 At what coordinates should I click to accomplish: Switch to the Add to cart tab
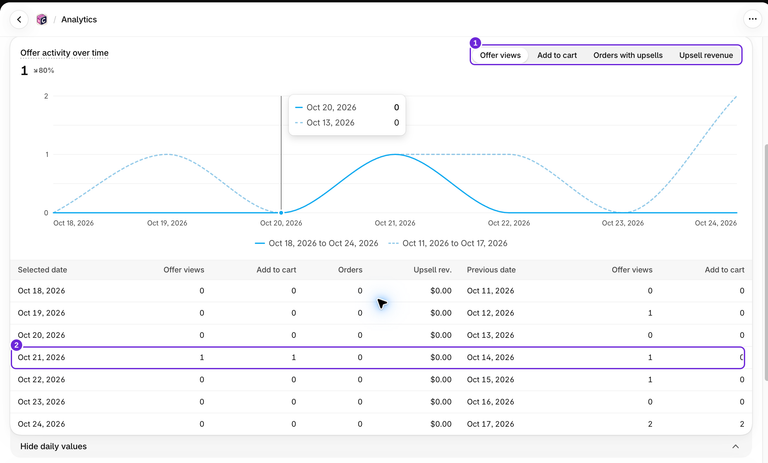557,55
